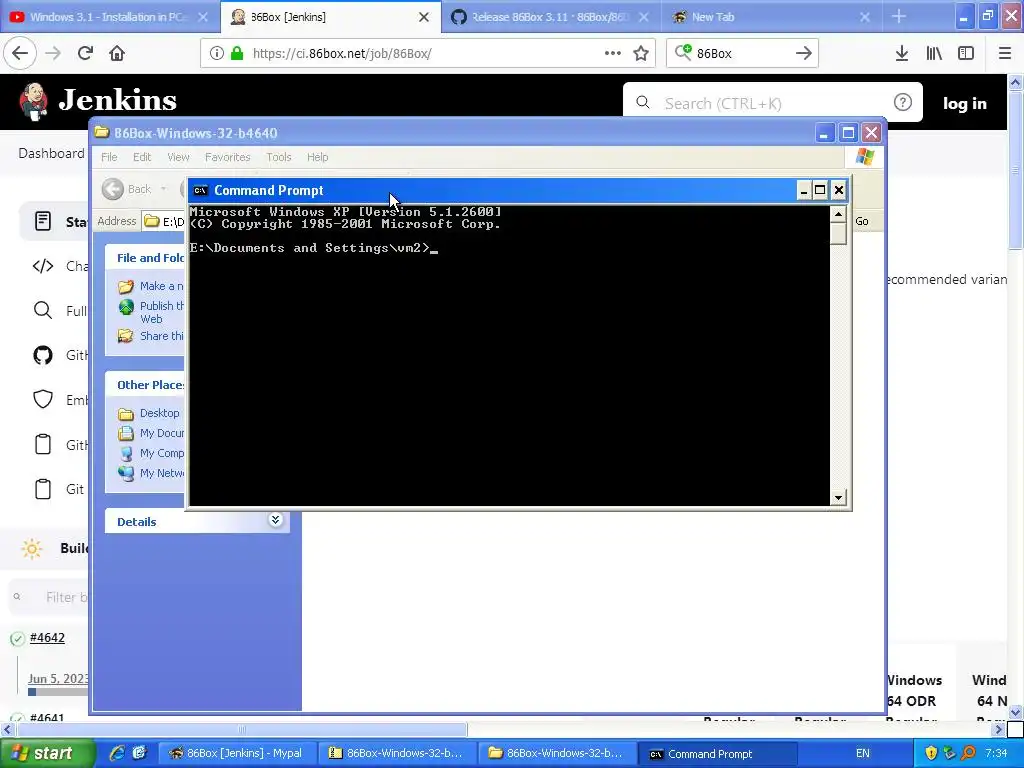Image resolution: width=1024 pixels, height=768 pixels.
Task: Open Favorites menu in Explorer window
Action: click(227, 157)
